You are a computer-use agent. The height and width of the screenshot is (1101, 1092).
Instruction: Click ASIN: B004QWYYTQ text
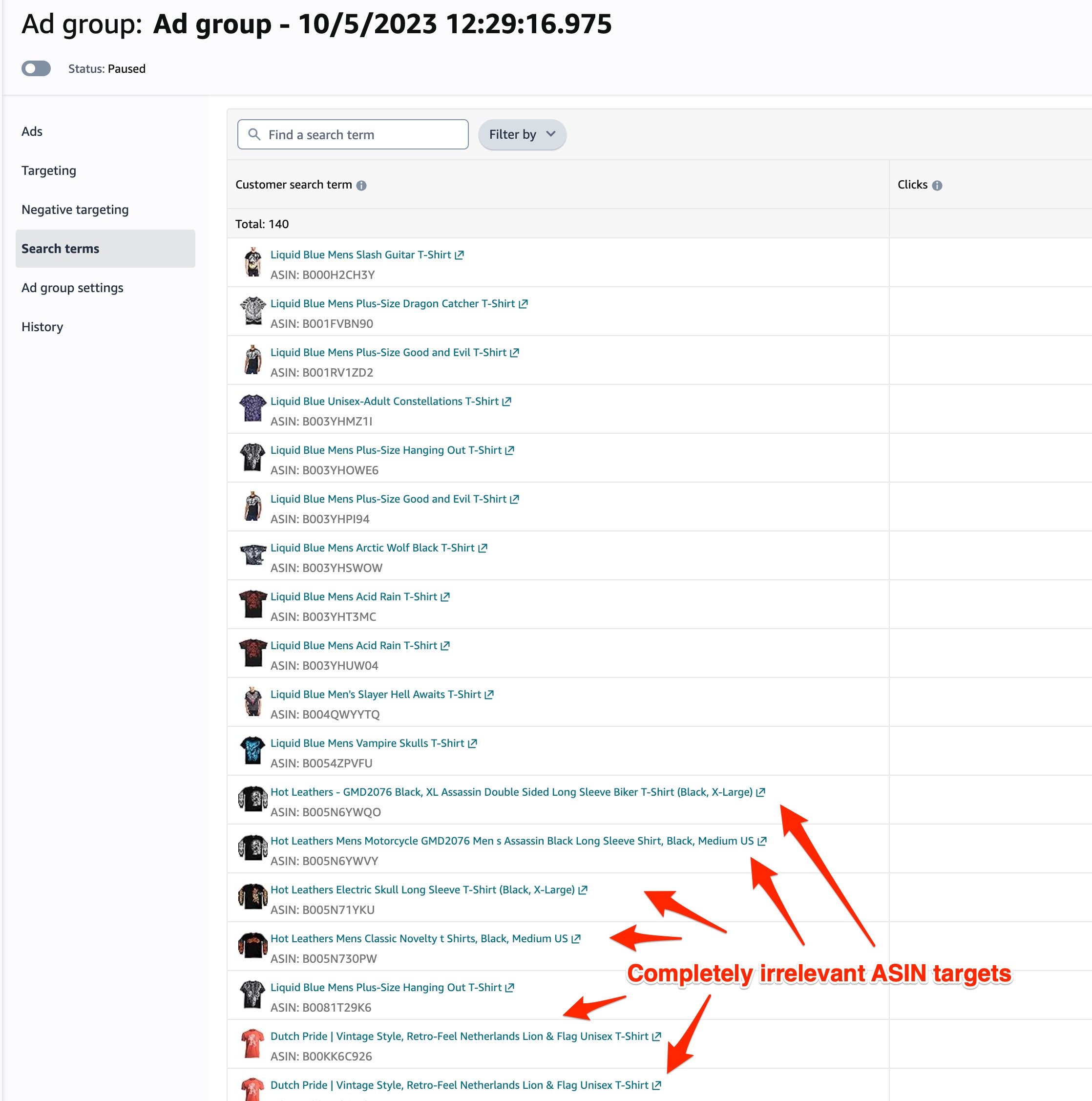coord(325,715)
